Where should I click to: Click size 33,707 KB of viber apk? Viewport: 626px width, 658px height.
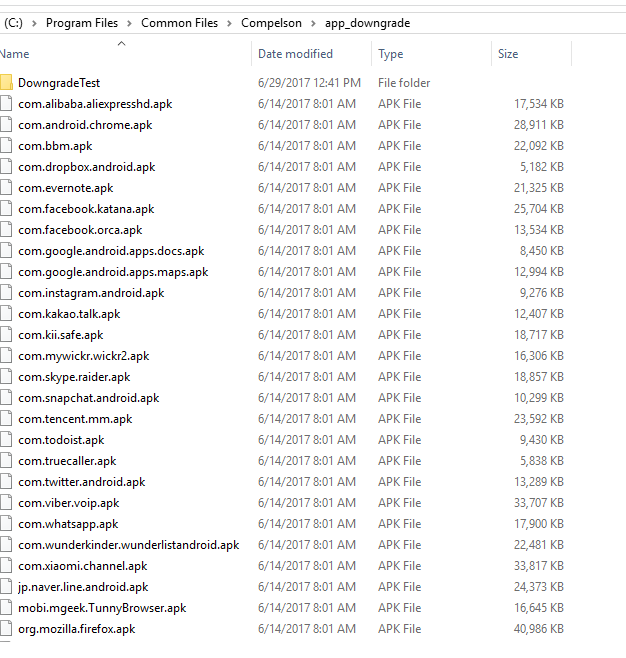539,503
